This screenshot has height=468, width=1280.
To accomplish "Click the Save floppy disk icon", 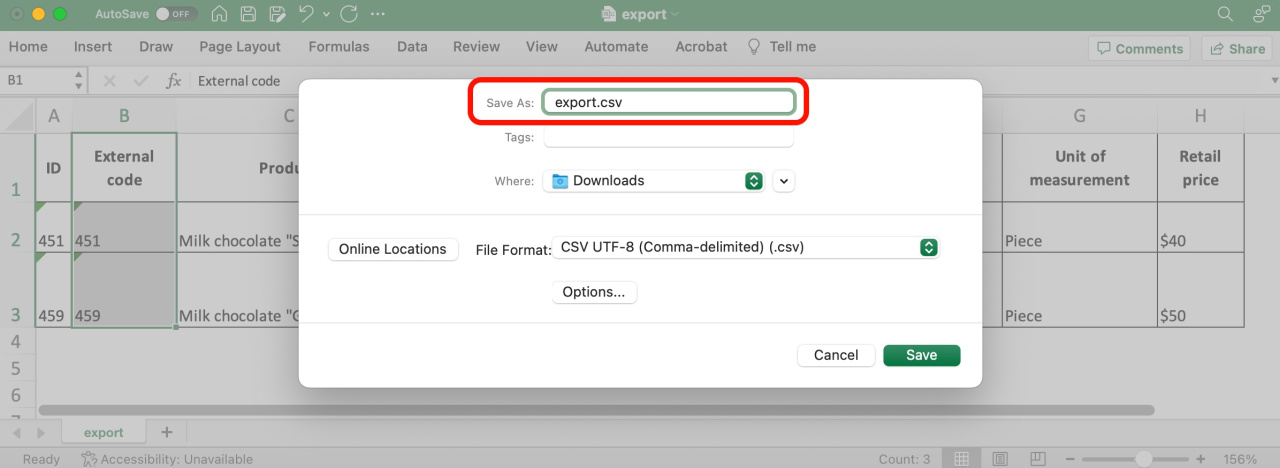I will [248, 14].
